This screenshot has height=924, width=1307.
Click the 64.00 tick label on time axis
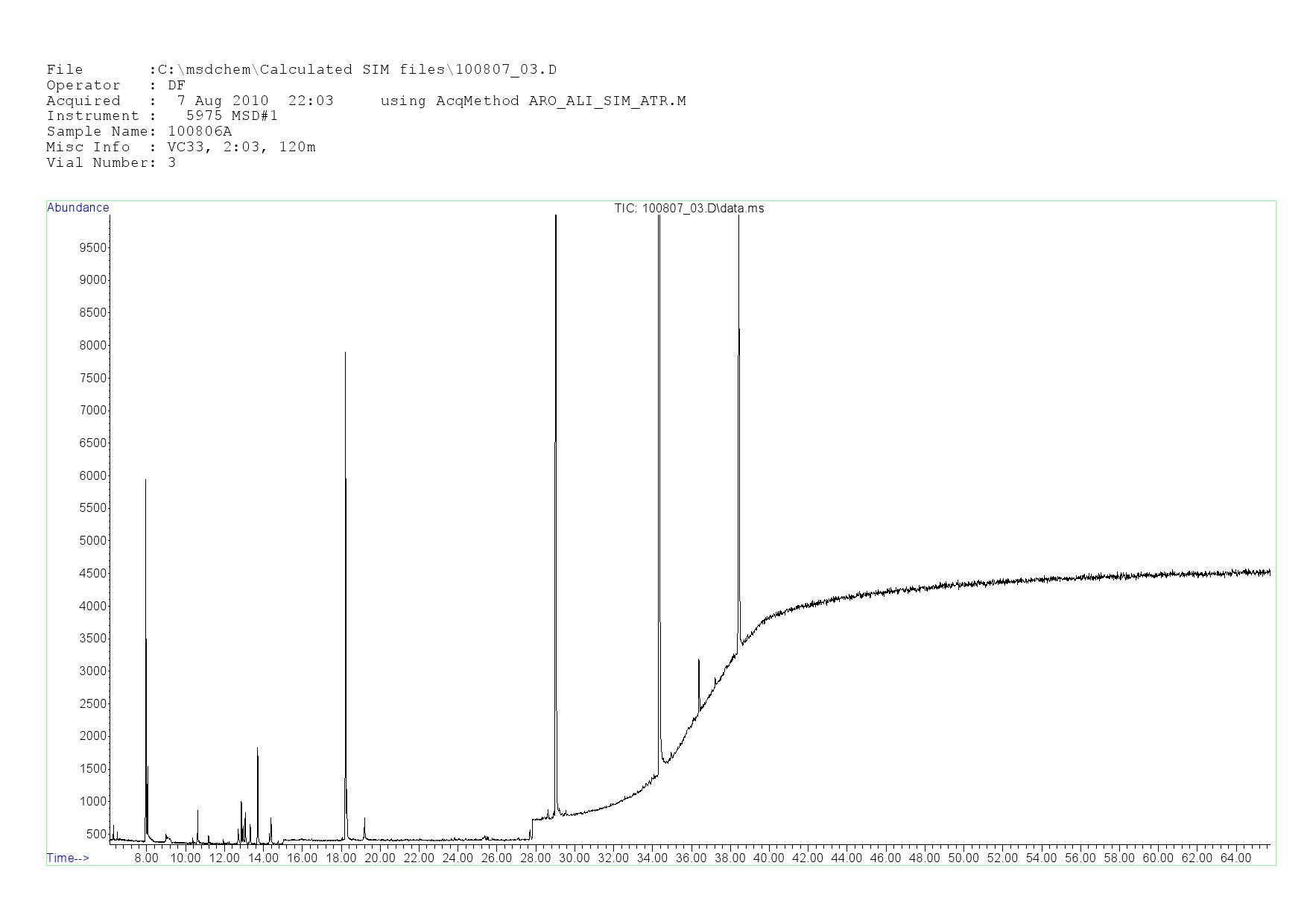pos(1235,858)
